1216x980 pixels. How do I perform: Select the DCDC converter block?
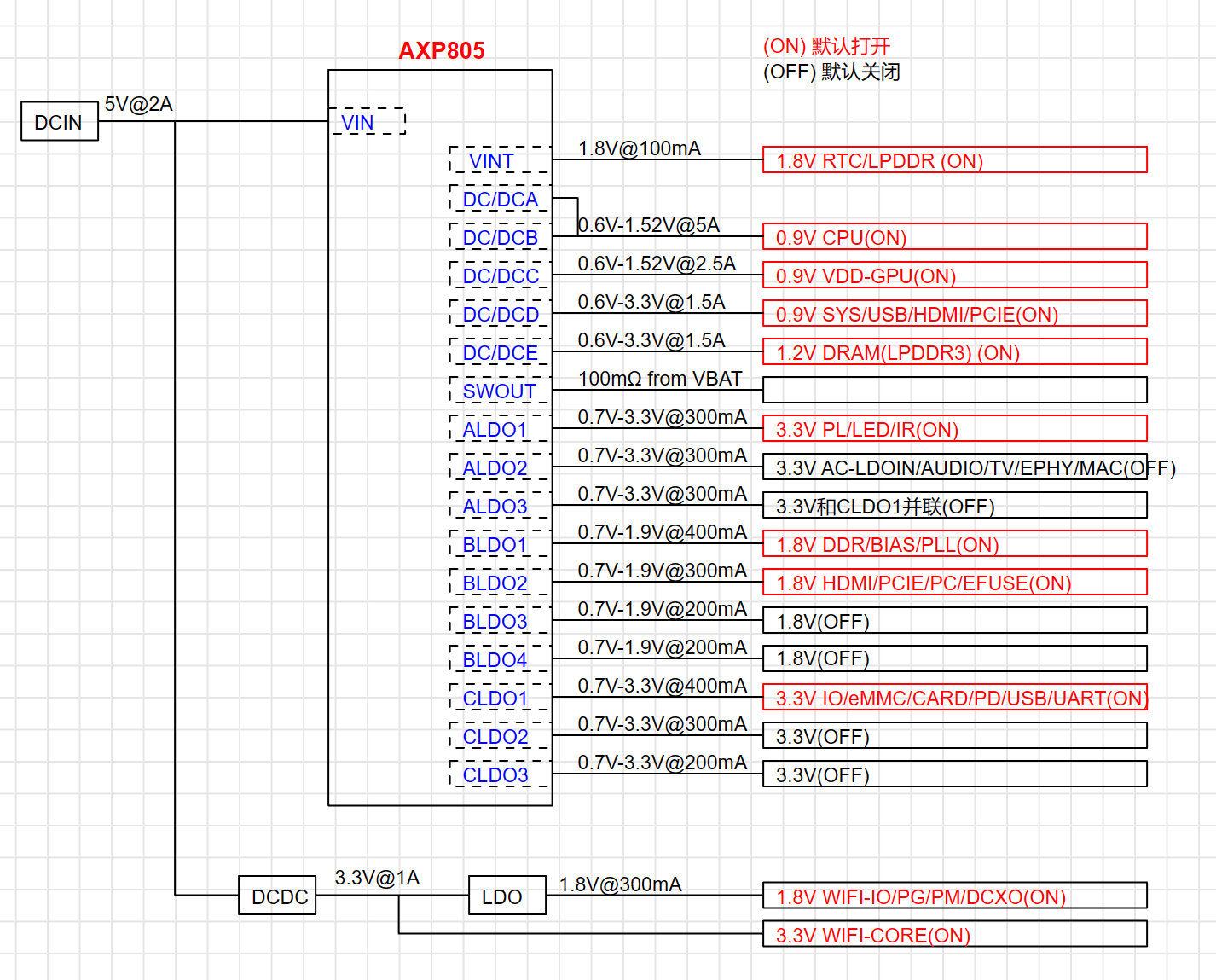point(277,896)
